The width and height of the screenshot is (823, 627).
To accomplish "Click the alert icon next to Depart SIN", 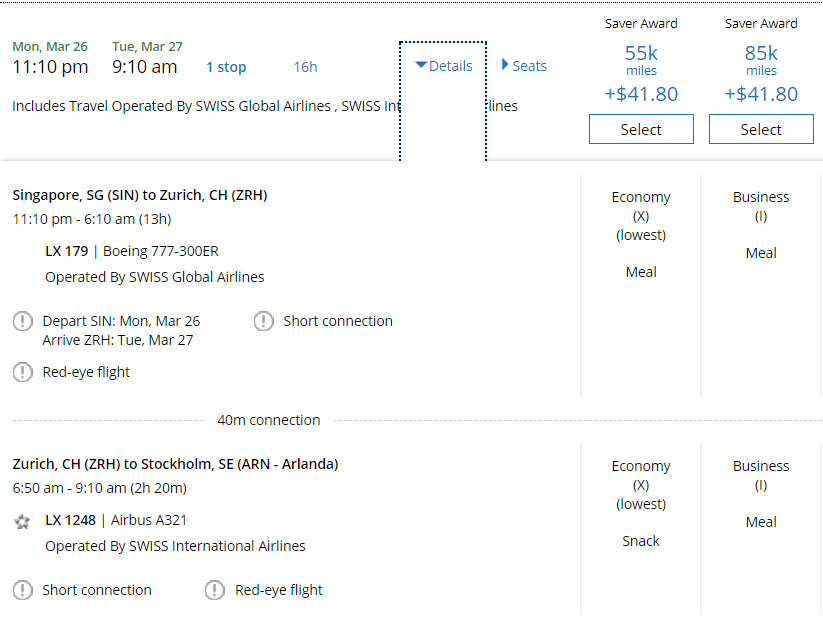I will point(22,321).
